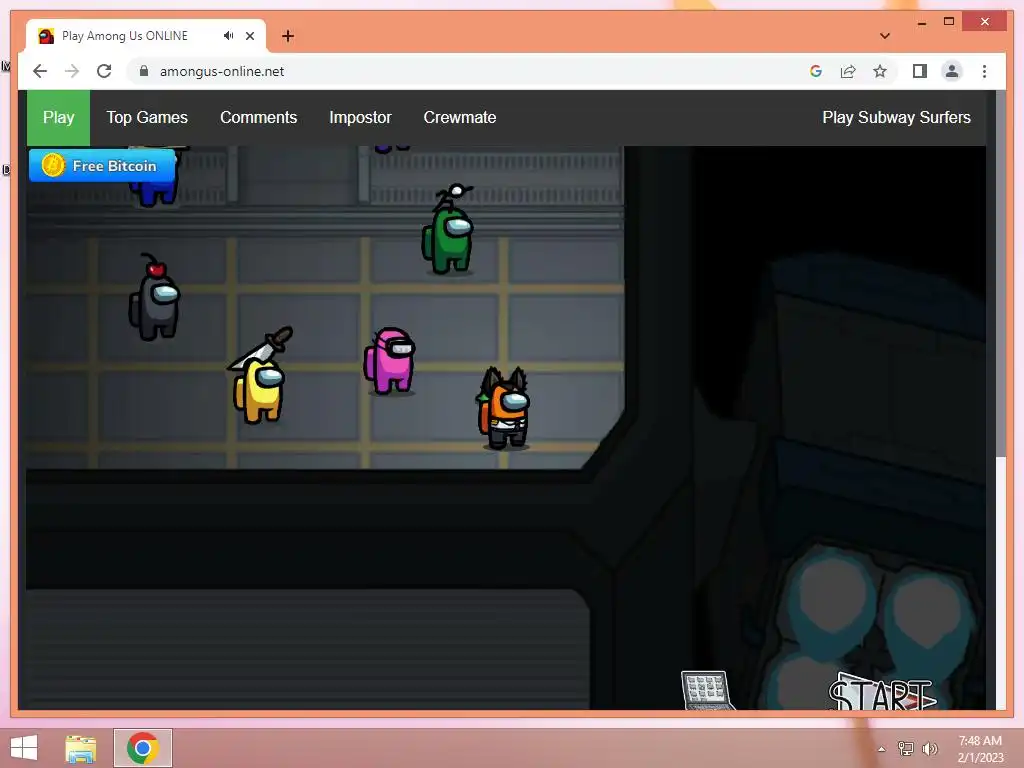Bookmark page with the star icon
This screenshot has height=768, width=1024.
click(x=880, y=71)
